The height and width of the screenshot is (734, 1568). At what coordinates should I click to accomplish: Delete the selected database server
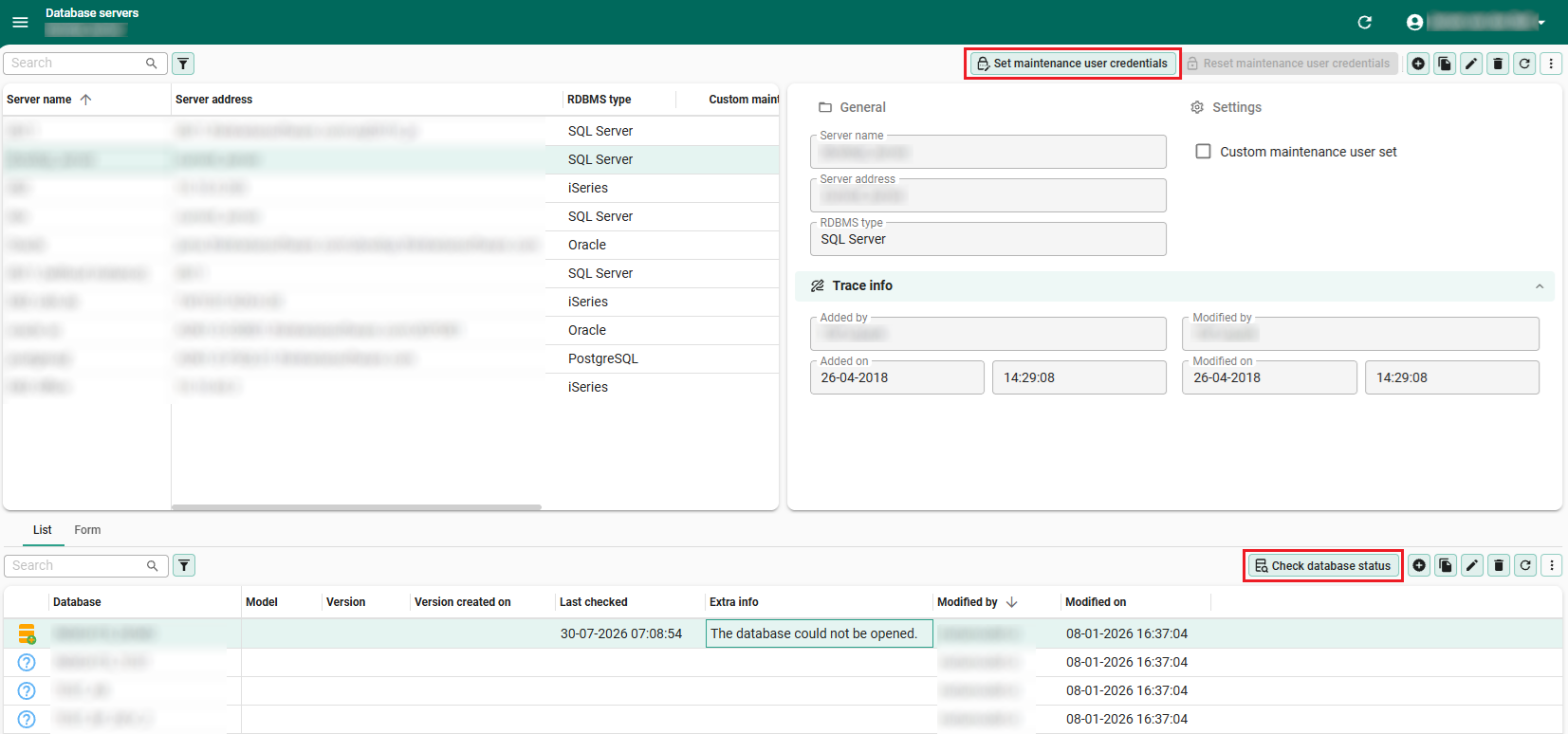pyautogui.click(x=1498, y=64)
